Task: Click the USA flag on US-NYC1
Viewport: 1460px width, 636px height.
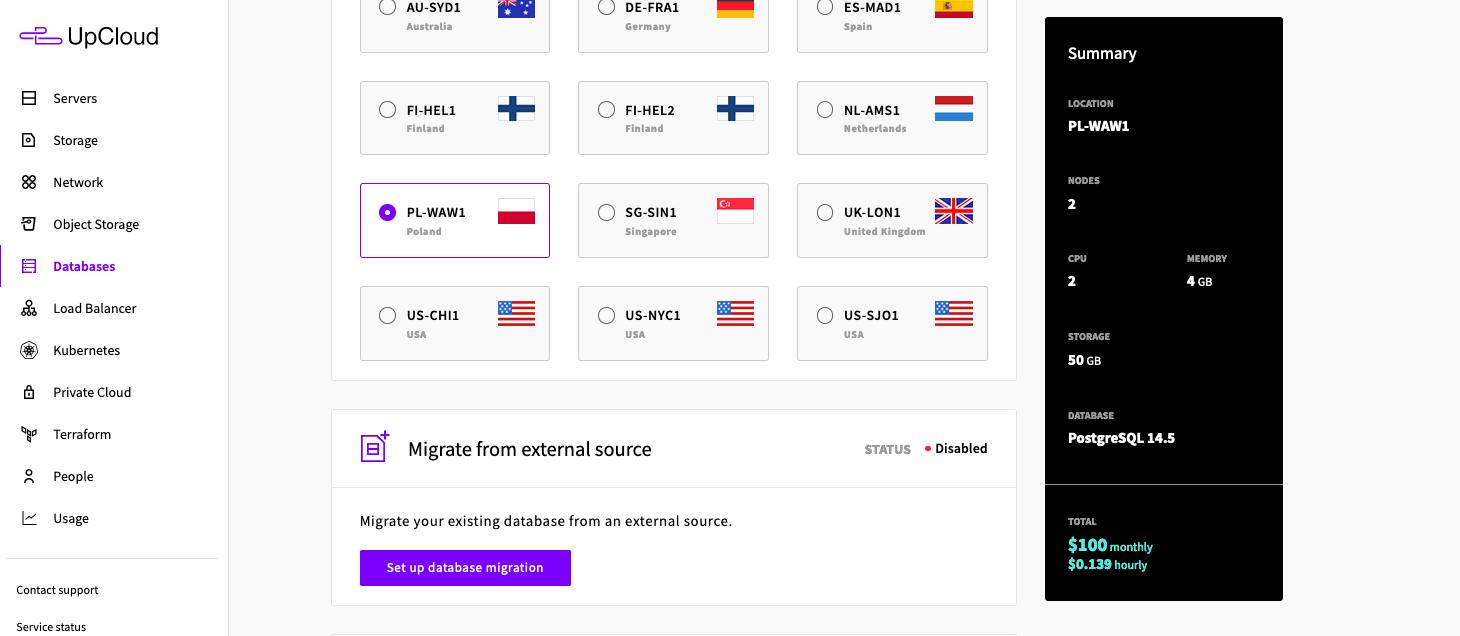Action: (735, 314)
